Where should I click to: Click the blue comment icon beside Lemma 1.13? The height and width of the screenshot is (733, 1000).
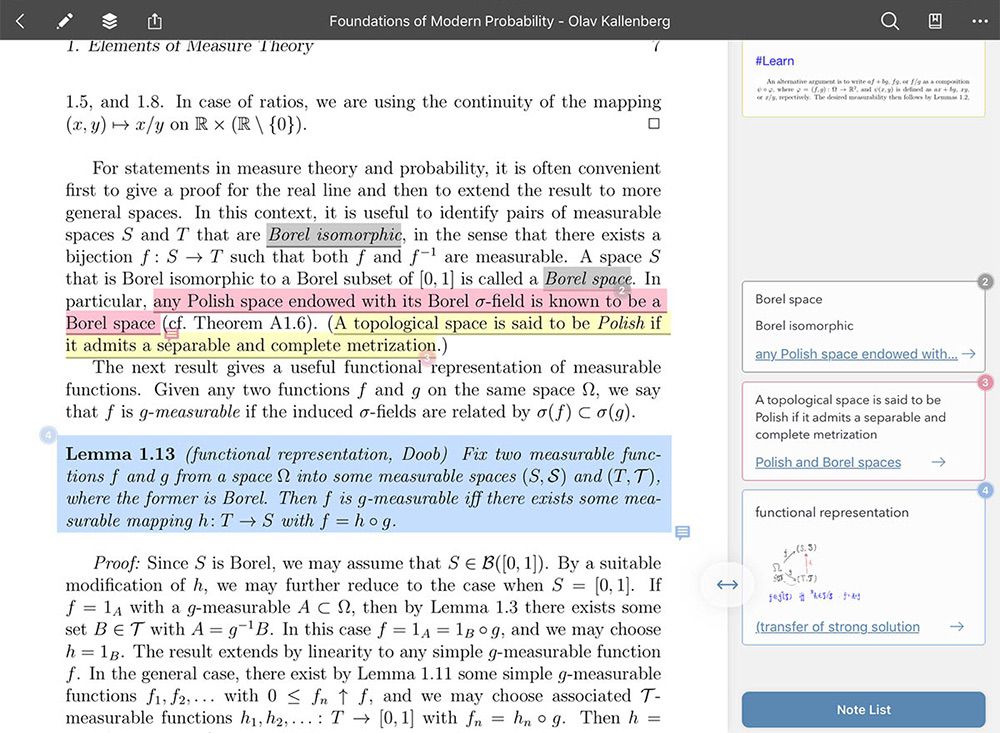[x=682, y=532]
